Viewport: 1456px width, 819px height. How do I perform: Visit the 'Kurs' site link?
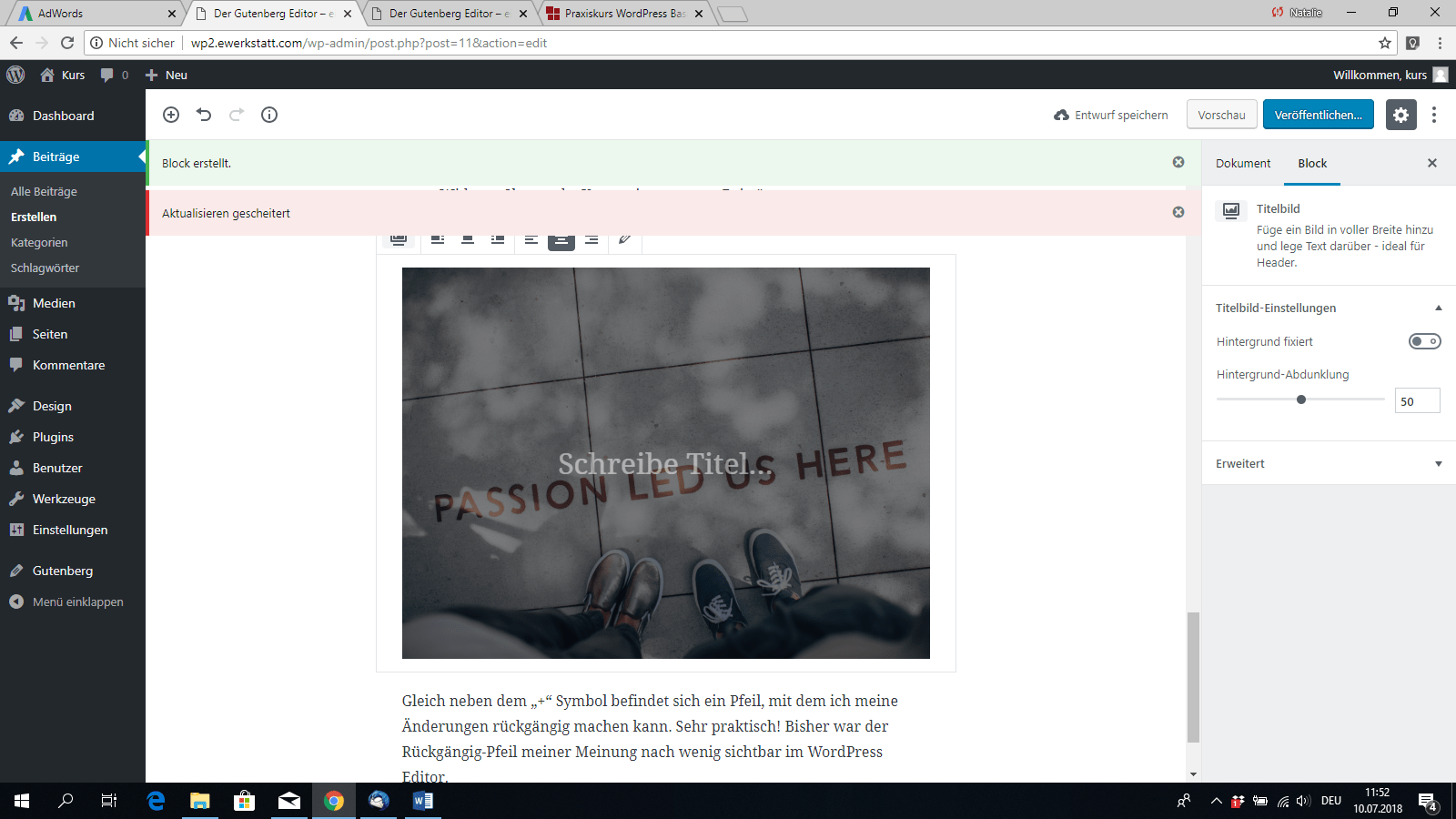(x=63, y=75)
